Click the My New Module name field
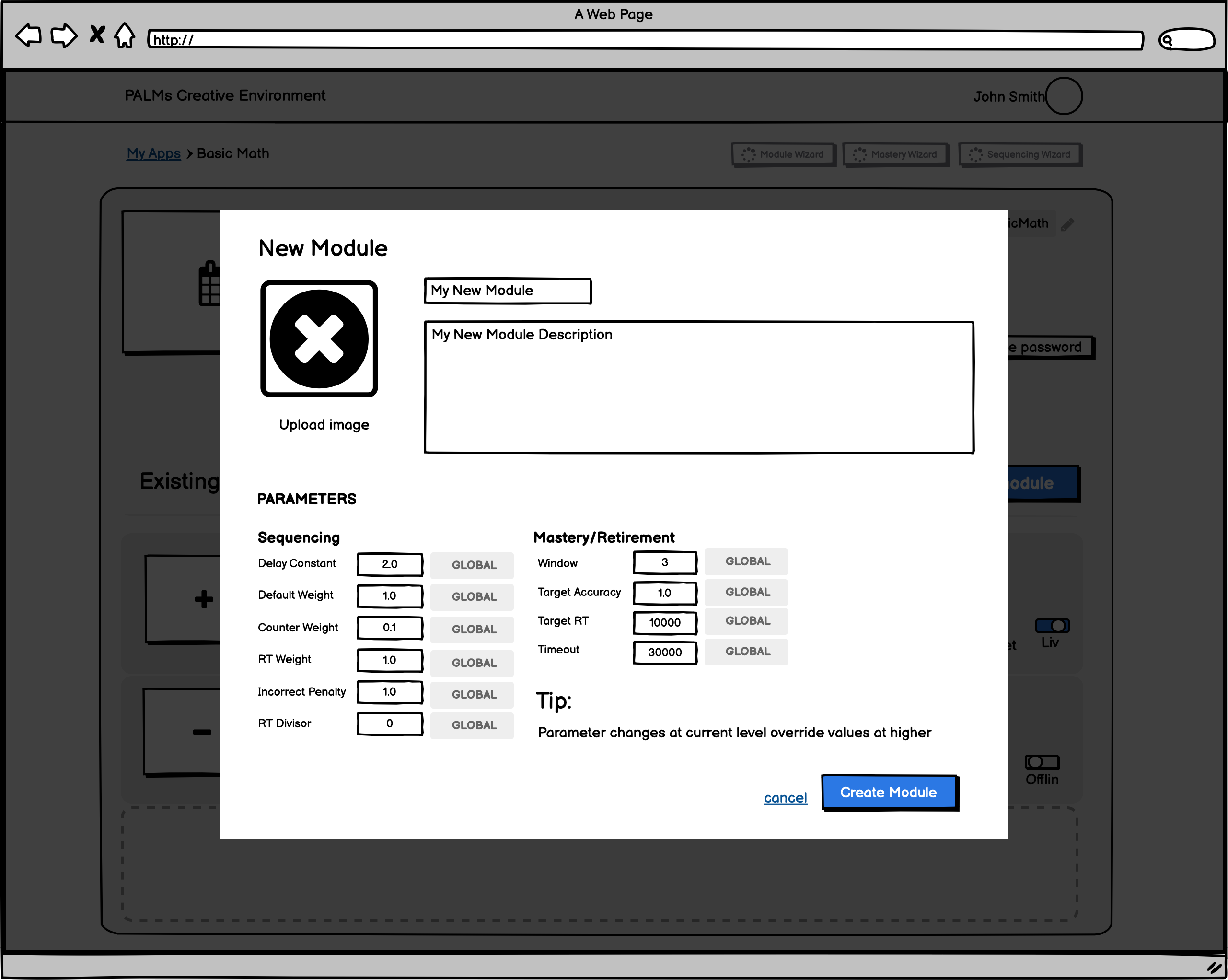Screen dimensions: 1228x980 click(508, 291)
